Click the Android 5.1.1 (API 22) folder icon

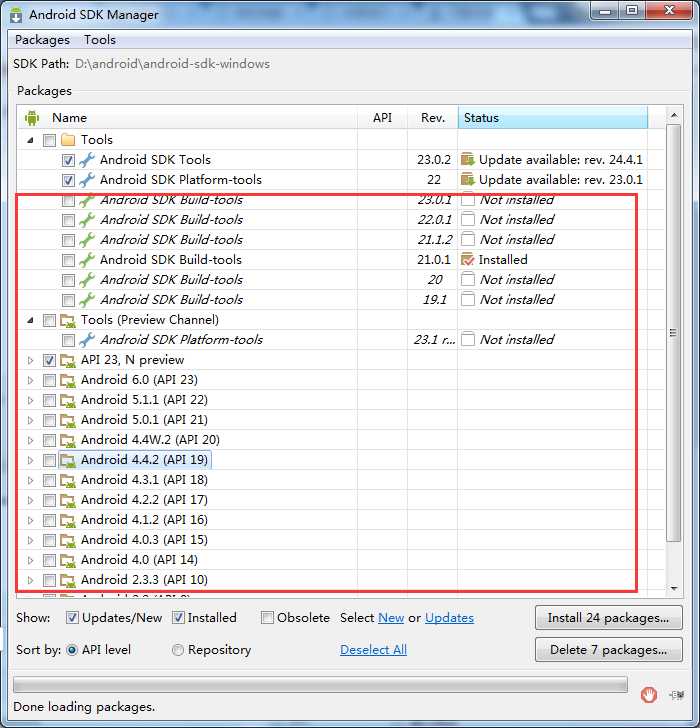(x=68, y=400)
